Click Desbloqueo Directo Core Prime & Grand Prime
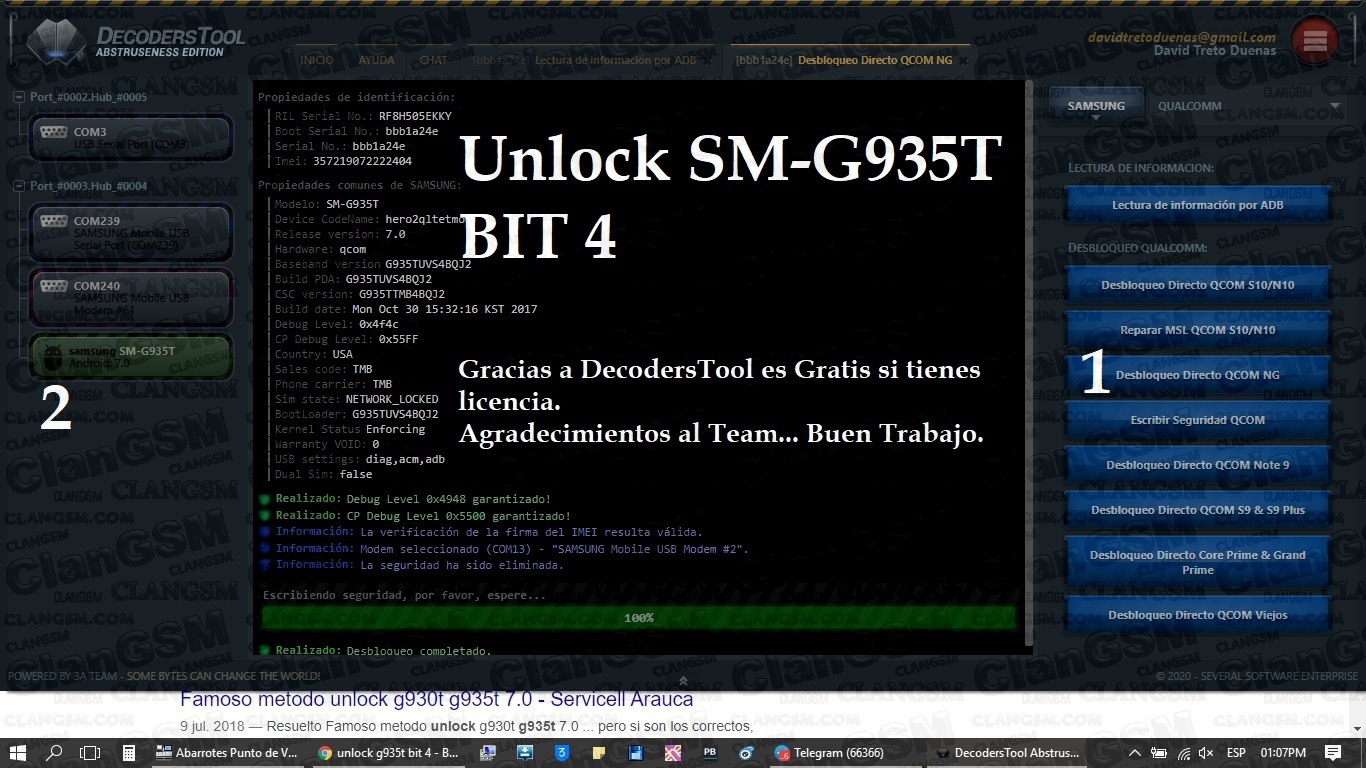Screen dimensions: 1366x768 pyautogui.click(x=1197, y=562)
